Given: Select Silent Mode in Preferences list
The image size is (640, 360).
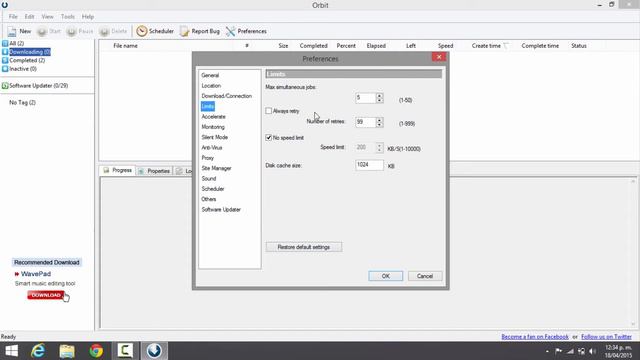Looking at the screenshot, I should pos(215,137).
